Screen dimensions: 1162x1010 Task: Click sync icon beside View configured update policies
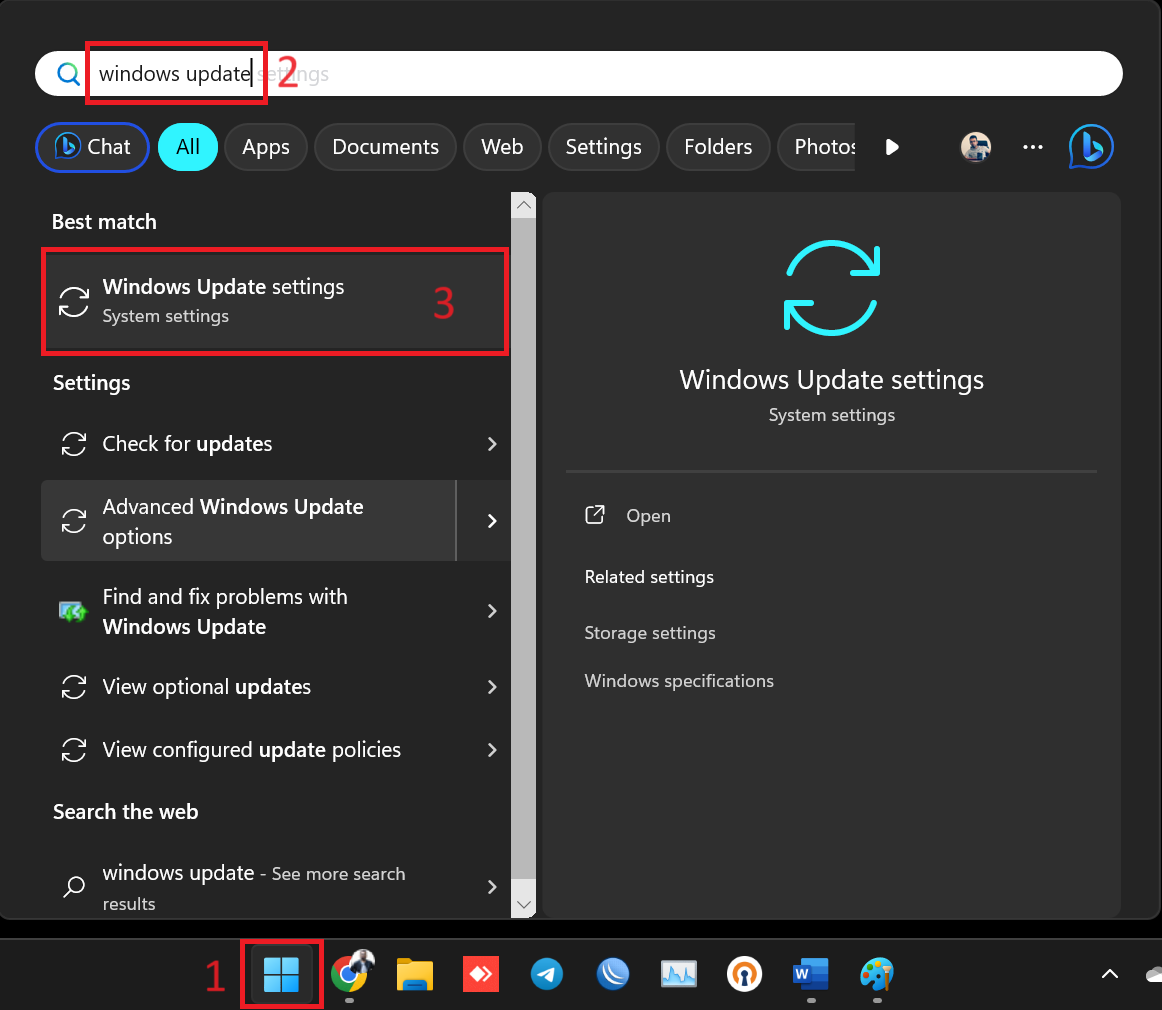point(73,750)
